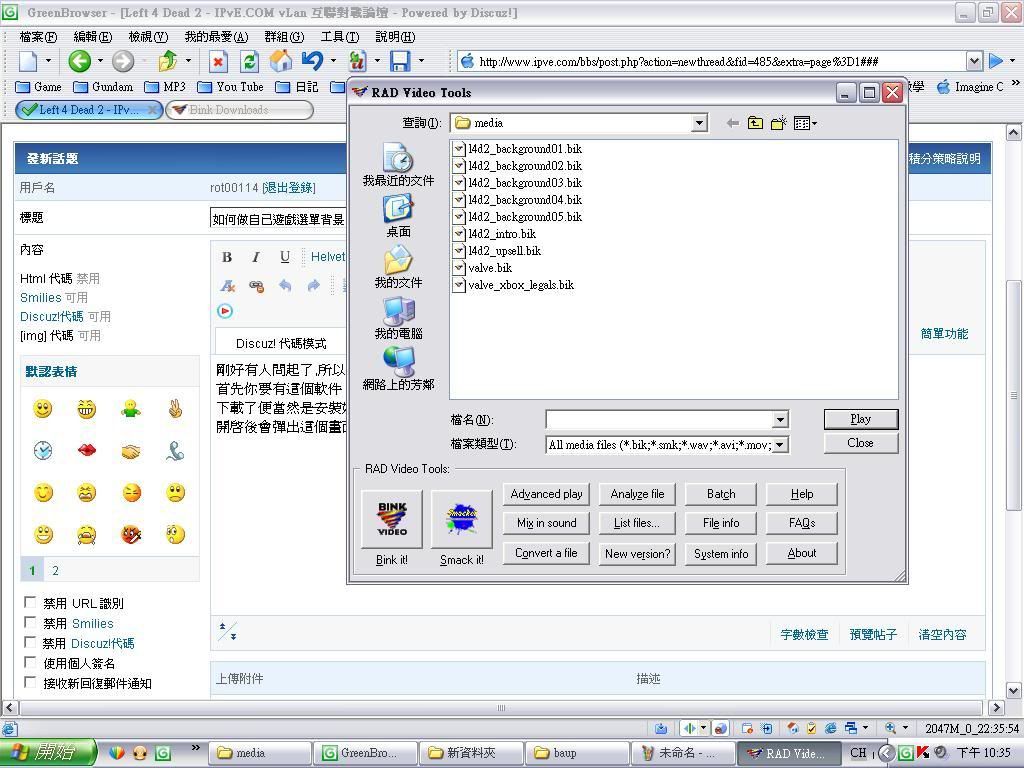Select the red lips smiley emoticon
The width and height of the screenshot is (1024, 768).
coord(87,451)
